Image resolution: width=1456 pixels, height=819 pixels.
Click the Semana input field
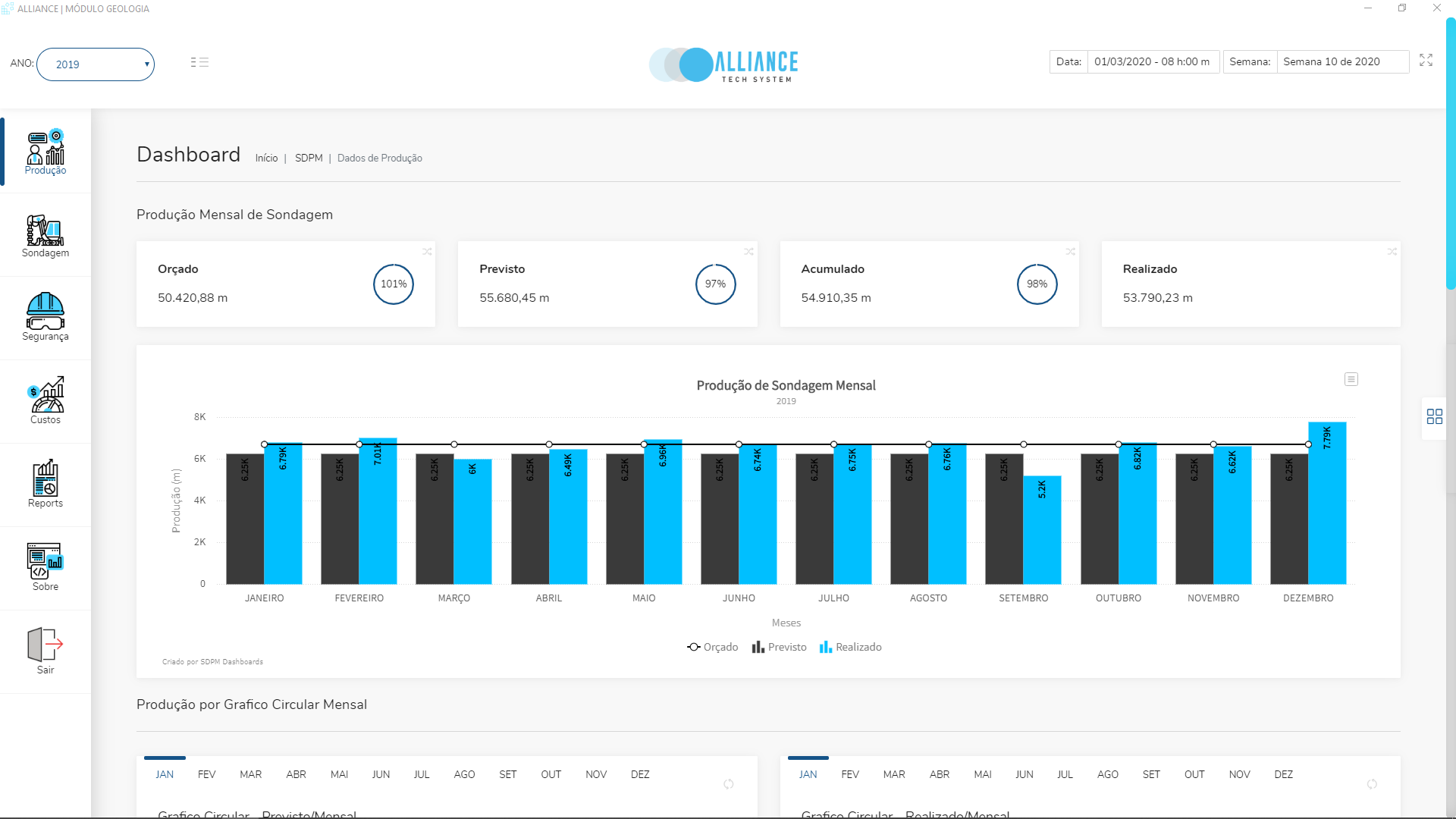coord(1341,61)
